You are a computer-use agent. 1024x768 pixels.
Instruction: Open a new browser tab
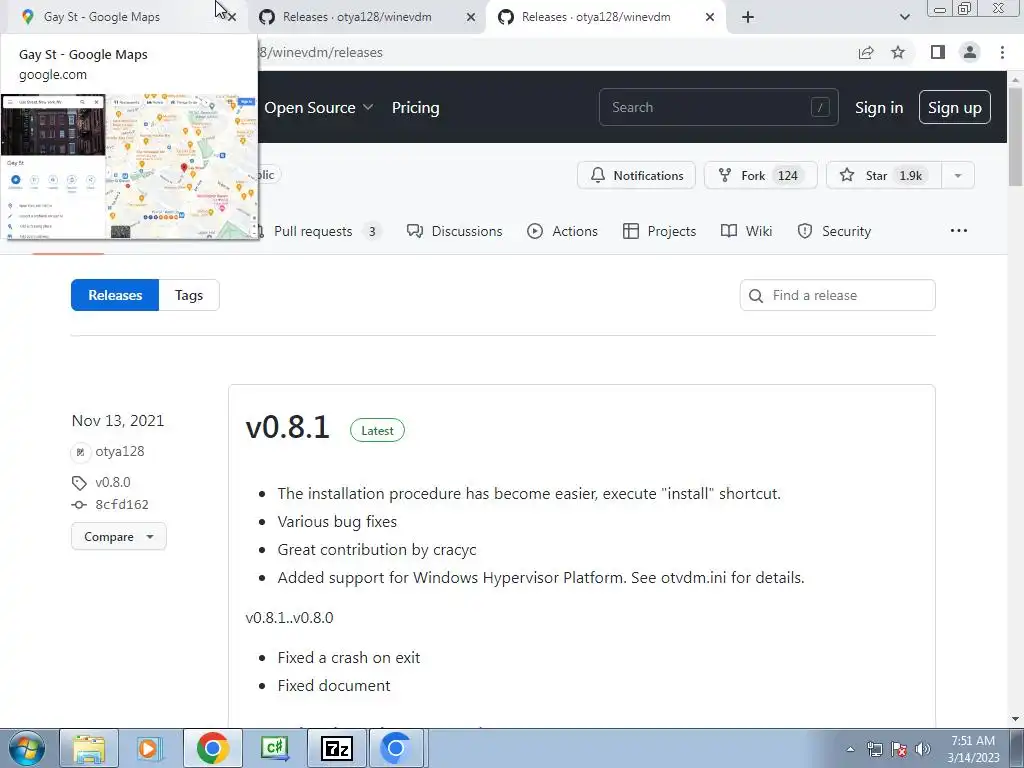click(748, 17)
